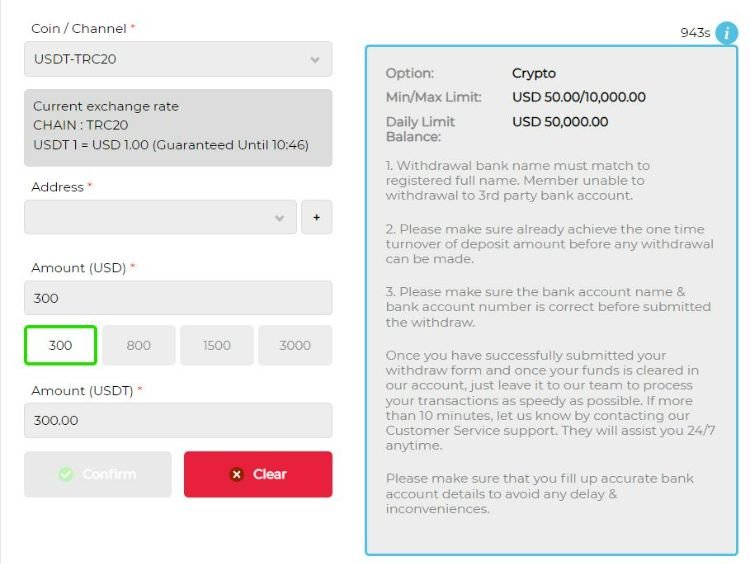The width and height of the screenshot is (750, 564).
Task: Choose the 3000 preset amount
Action: [295, 345]
